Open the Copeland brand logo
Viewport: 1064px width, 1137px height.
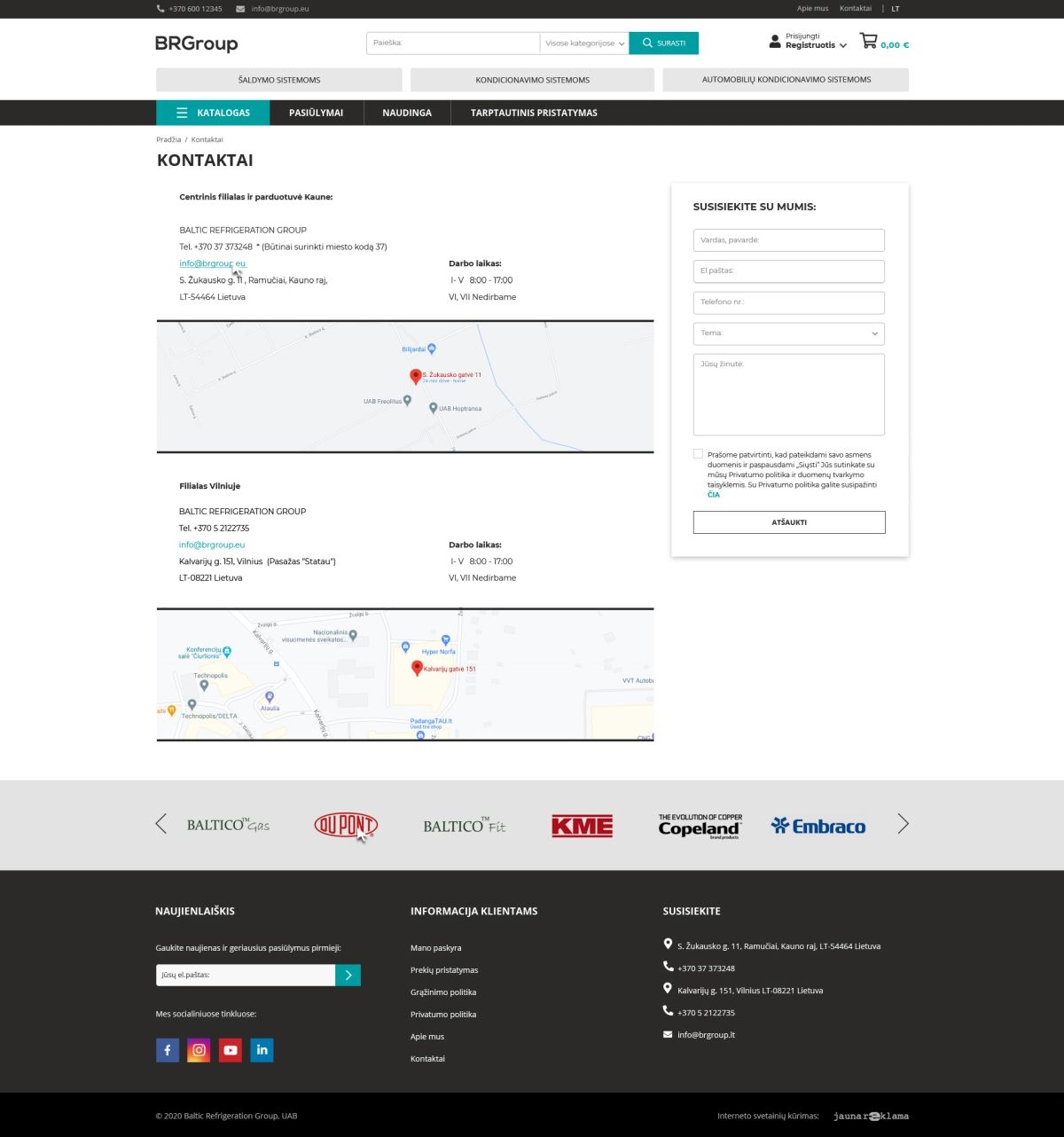coord(700,827)
